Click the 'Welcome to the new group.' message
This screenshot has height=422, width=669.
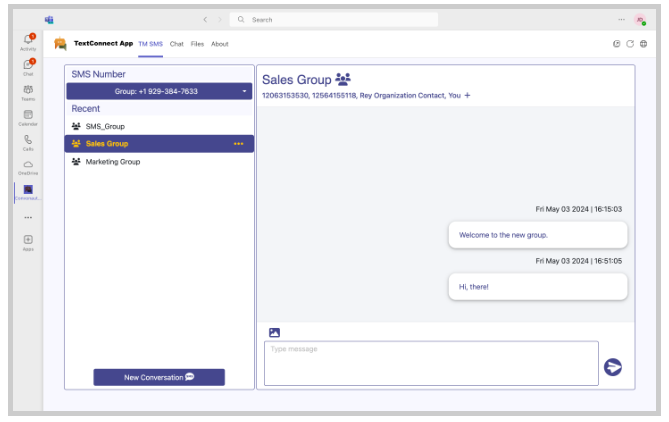click(538, 235)
